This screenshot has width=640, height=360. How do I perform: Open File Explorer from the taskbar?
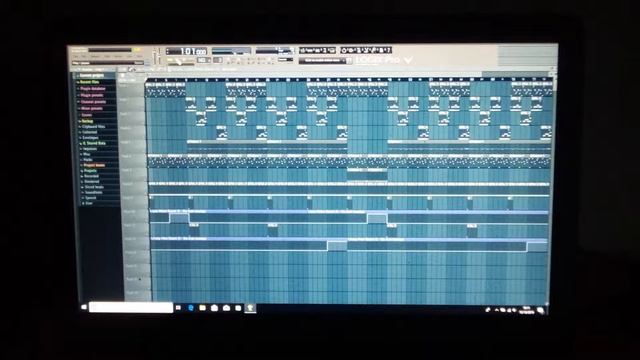pyautogui.click(x=202, y=308)
